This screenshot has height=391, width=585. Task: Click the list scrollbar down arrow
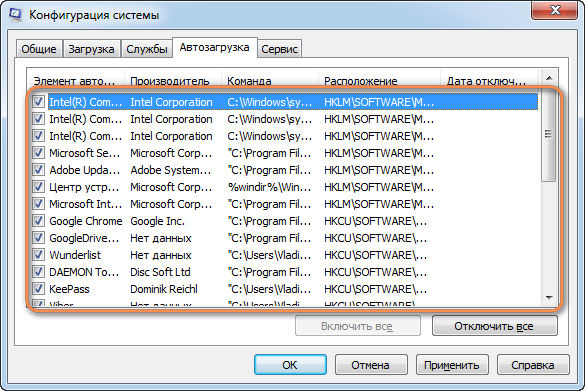(548, 297)
